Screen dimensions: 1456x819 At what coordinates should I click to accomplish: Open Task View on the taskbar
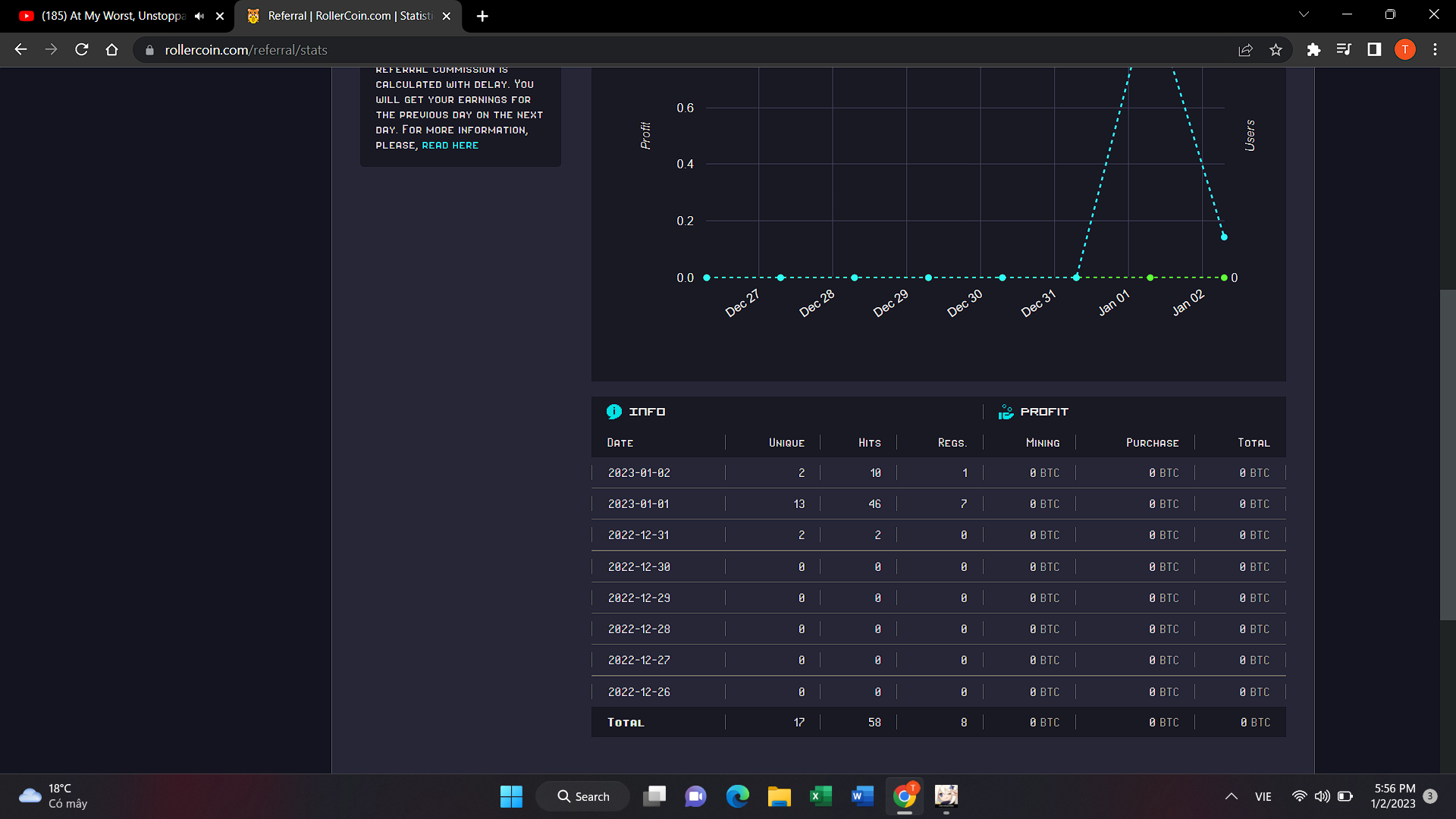click(654, 796)
